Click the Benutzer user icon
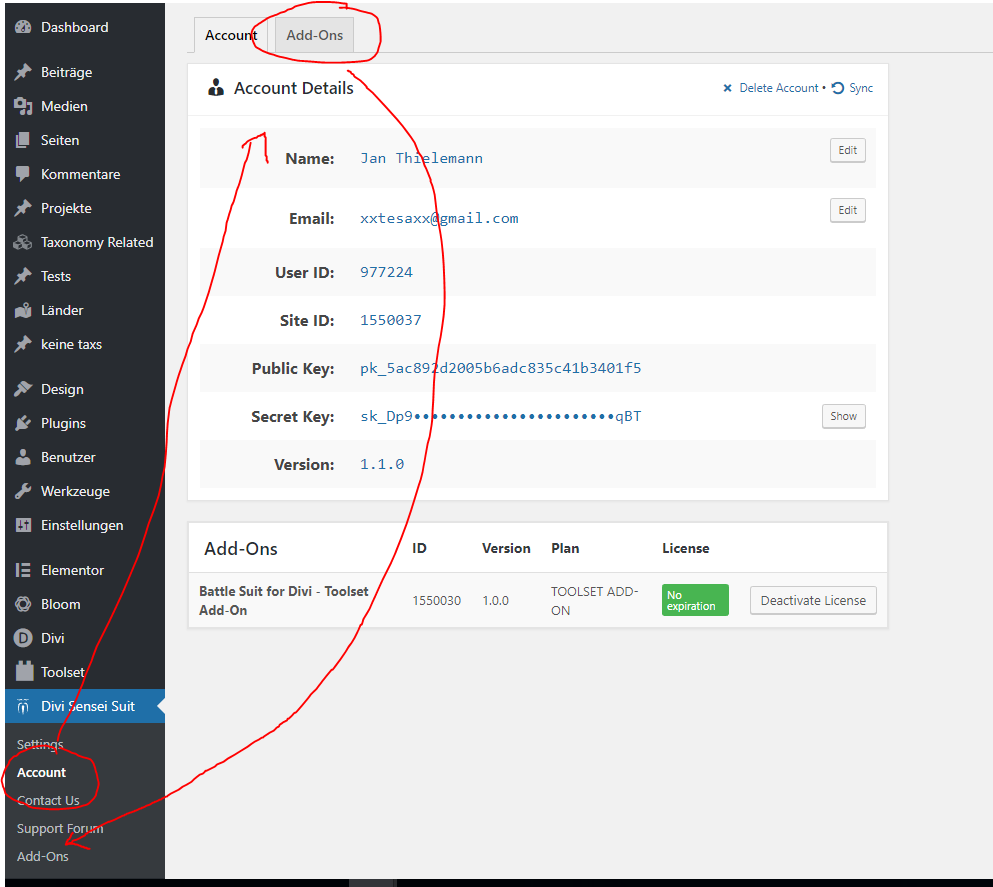 tap(23, 457)
